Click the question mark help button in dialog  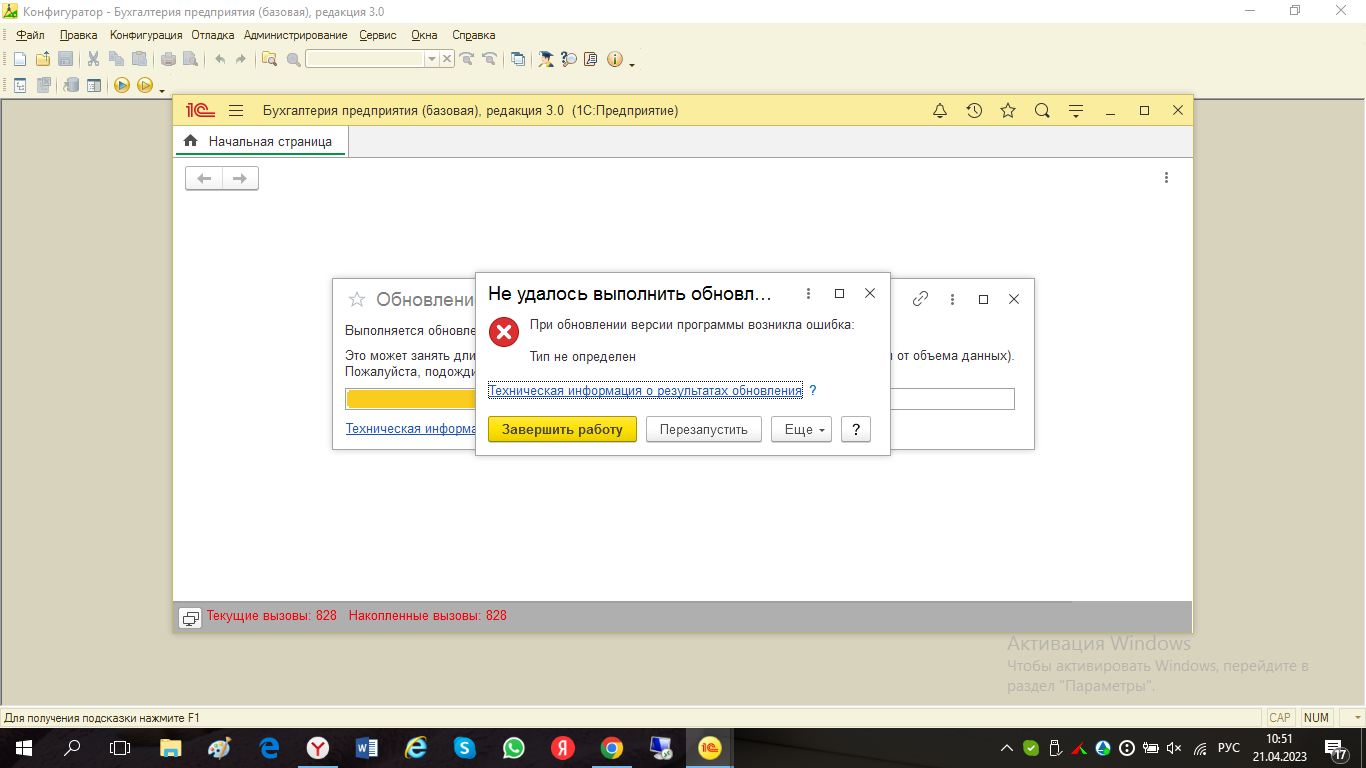click(x=855, y=429)
